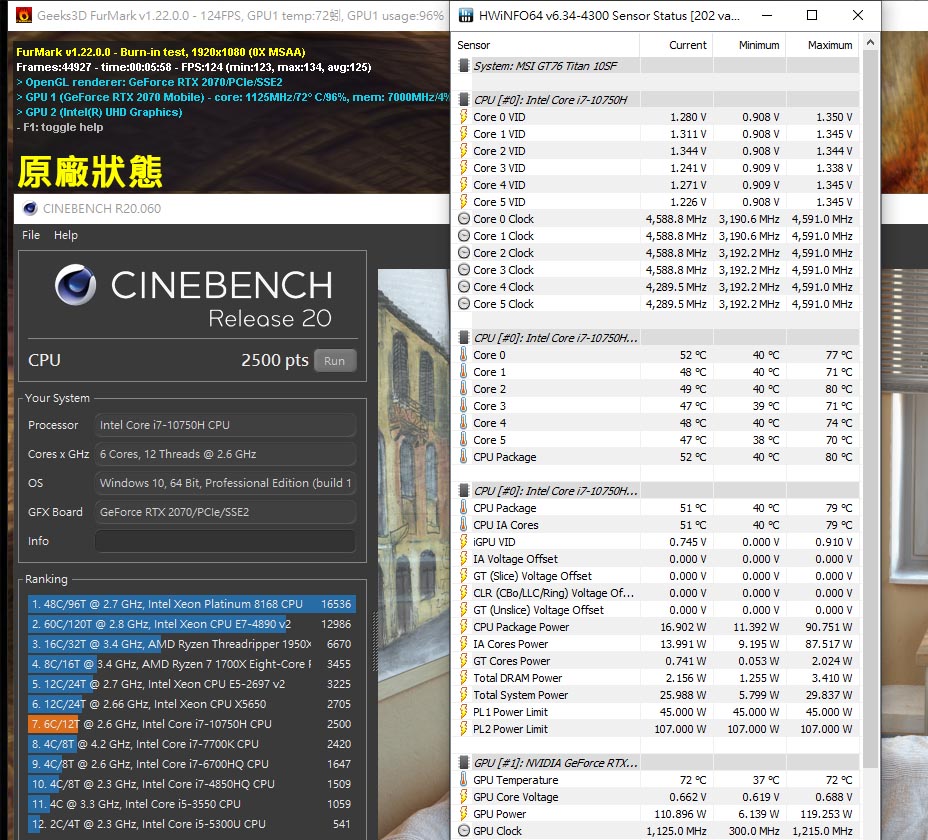Image resolution: width=928 pixels, height=840 pixels.
Task: Click the Core 5 Clock icon
Action: pos(464,304)
